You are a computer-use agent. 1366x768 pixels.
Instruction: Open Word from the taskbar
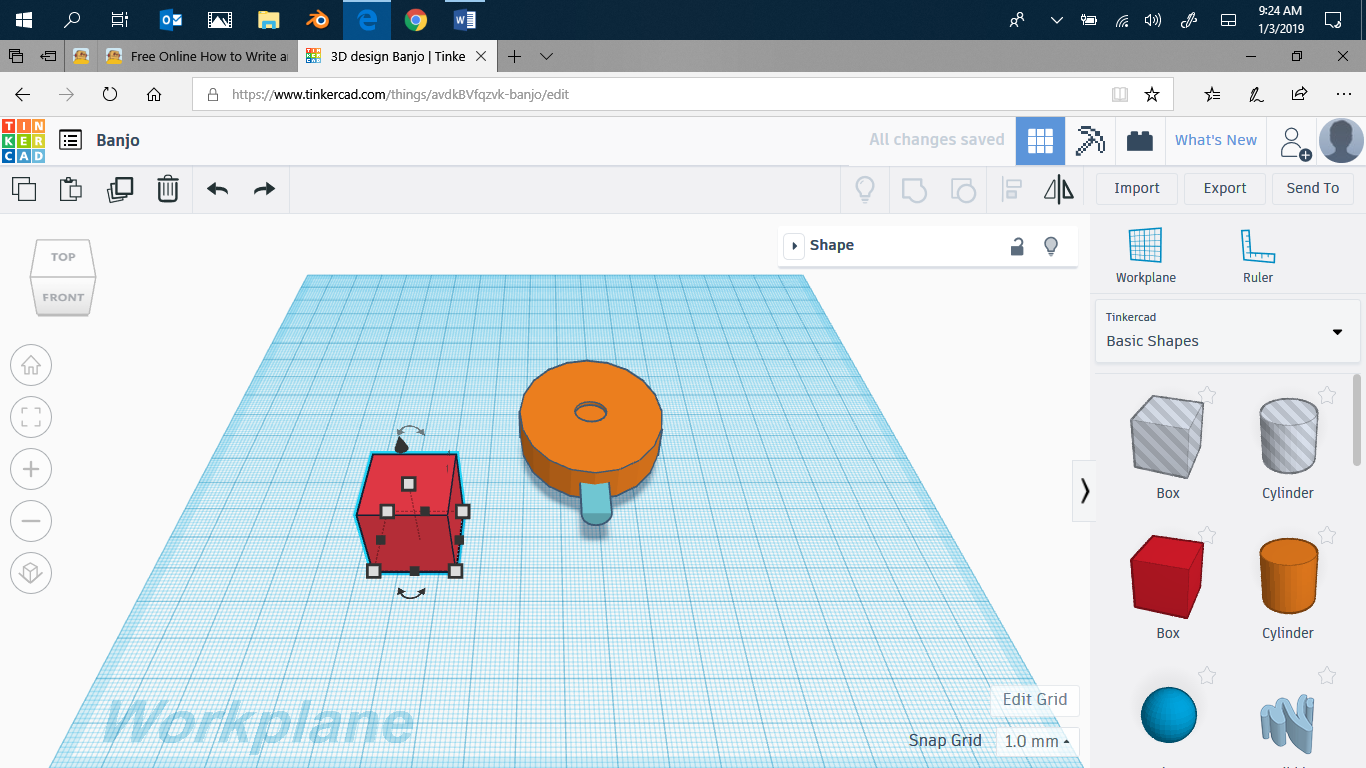point(465,19)
